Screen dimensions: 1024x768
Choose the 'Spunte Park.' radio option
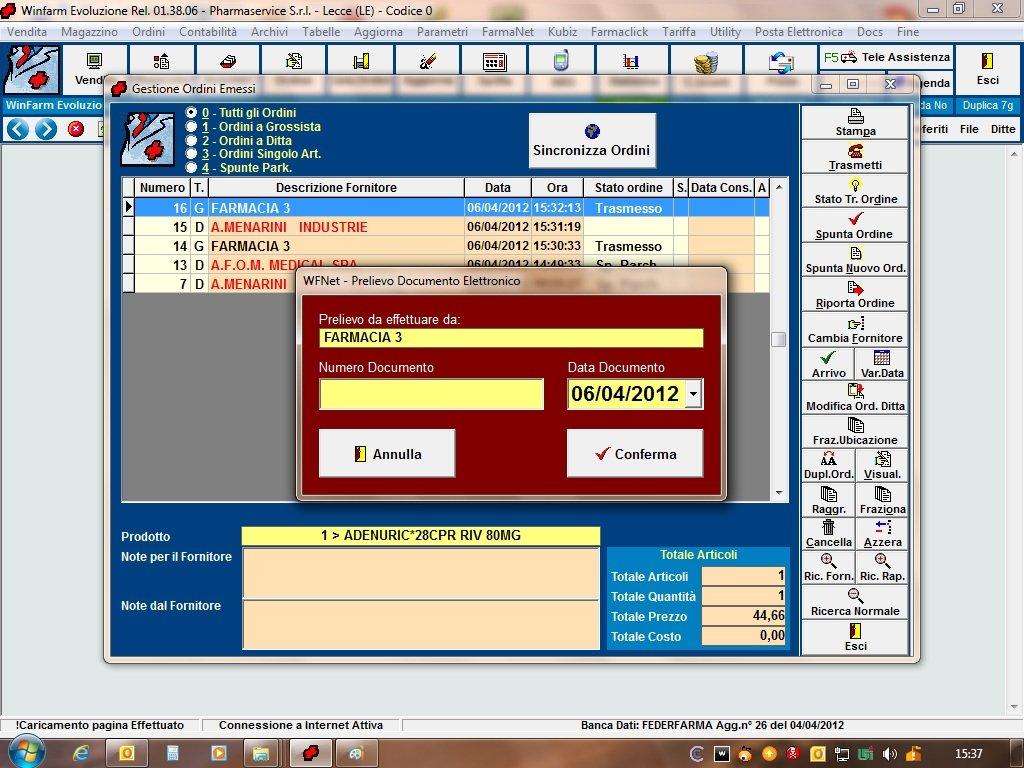coord(192,168)
